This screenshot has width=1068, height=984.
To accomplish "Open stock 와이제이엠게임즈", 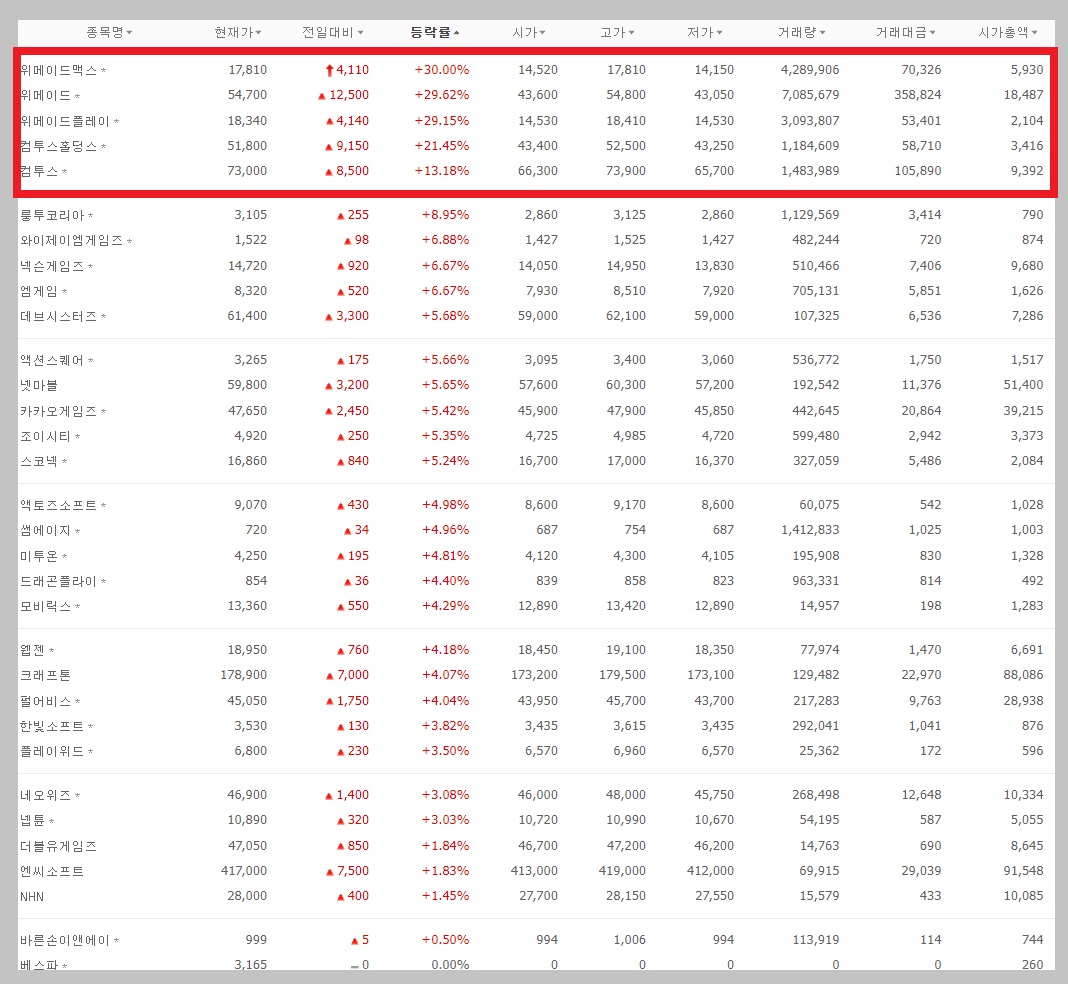I will (x=72, y=240).
